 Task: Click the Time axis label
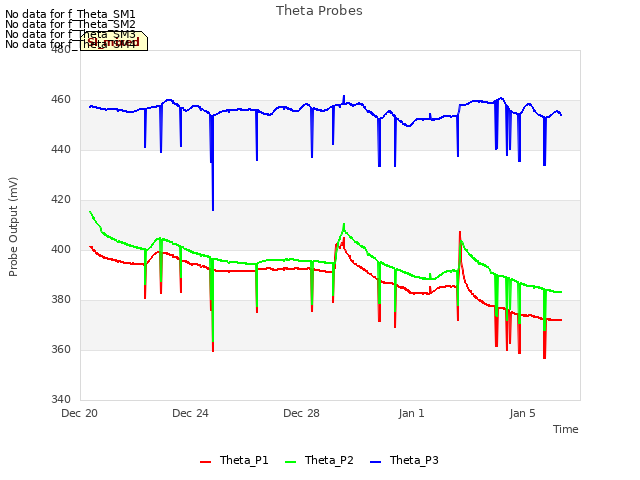click(x=566, y=429)
